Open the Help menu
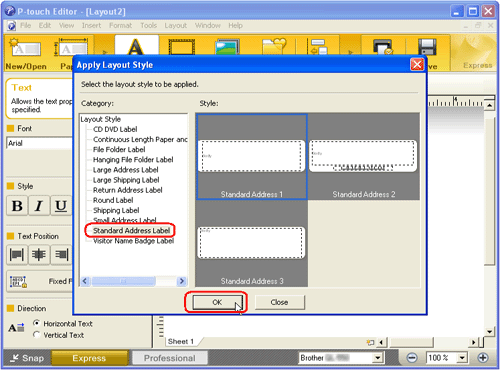Image resolution: width=500 pixels, height=370 pixels. [x=235, y=25]
